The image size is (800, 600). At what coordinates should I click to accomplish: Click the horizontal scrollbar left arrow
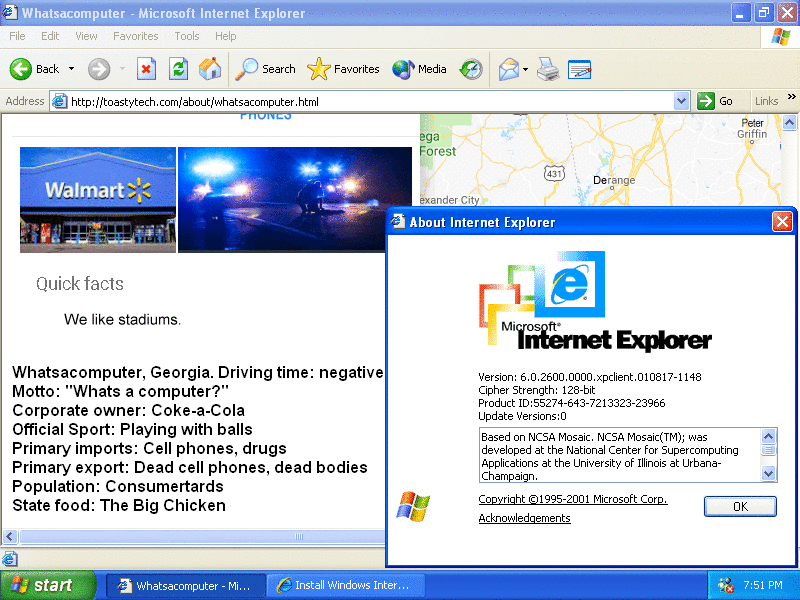(10, 536)
